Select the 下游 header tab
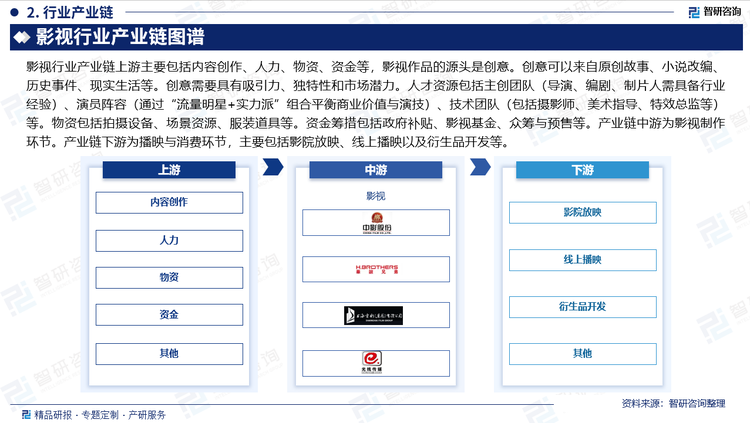This screenshot has height=423, width=750. tap(582, 170)
